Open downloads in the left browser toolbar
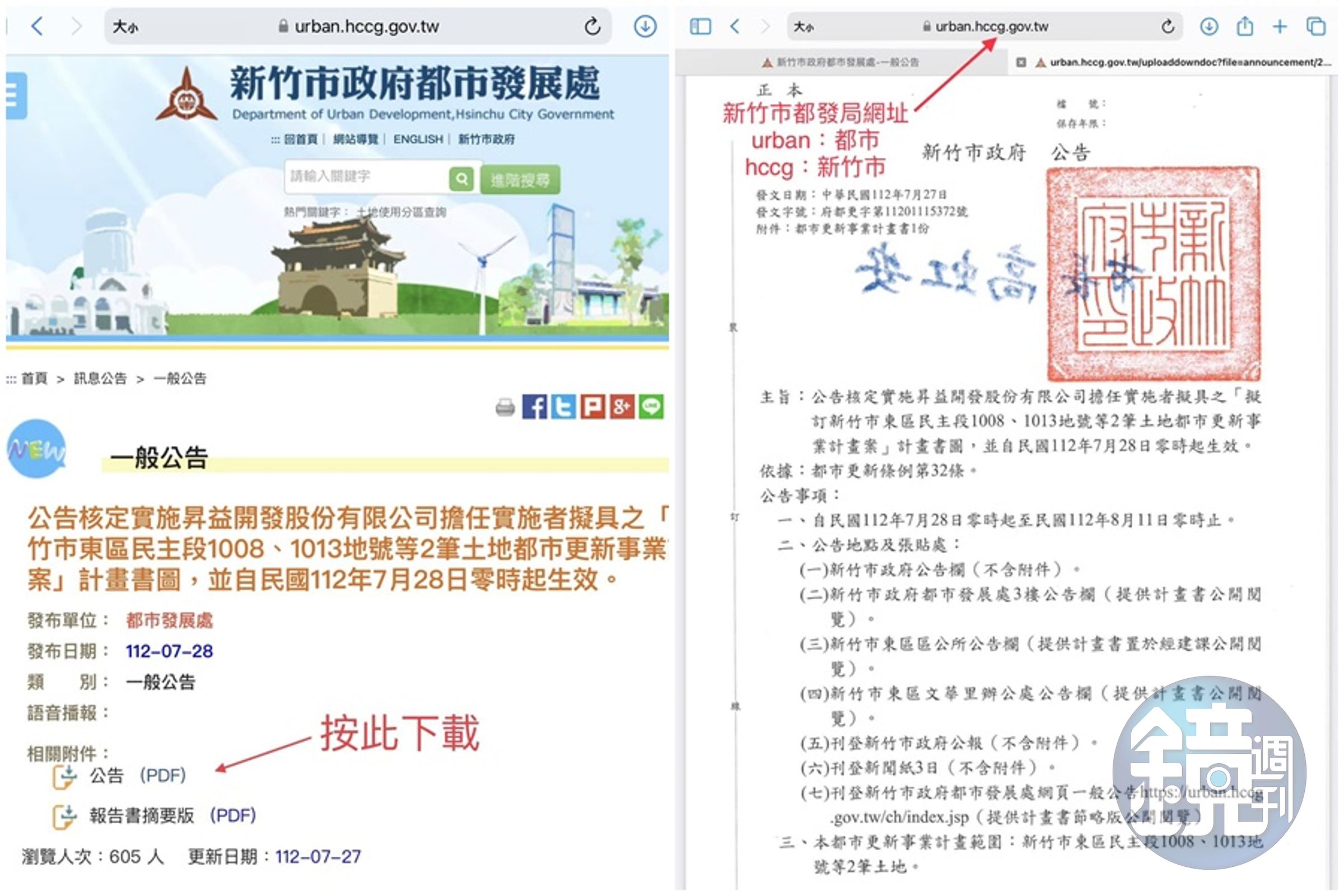 coord(645,26)
